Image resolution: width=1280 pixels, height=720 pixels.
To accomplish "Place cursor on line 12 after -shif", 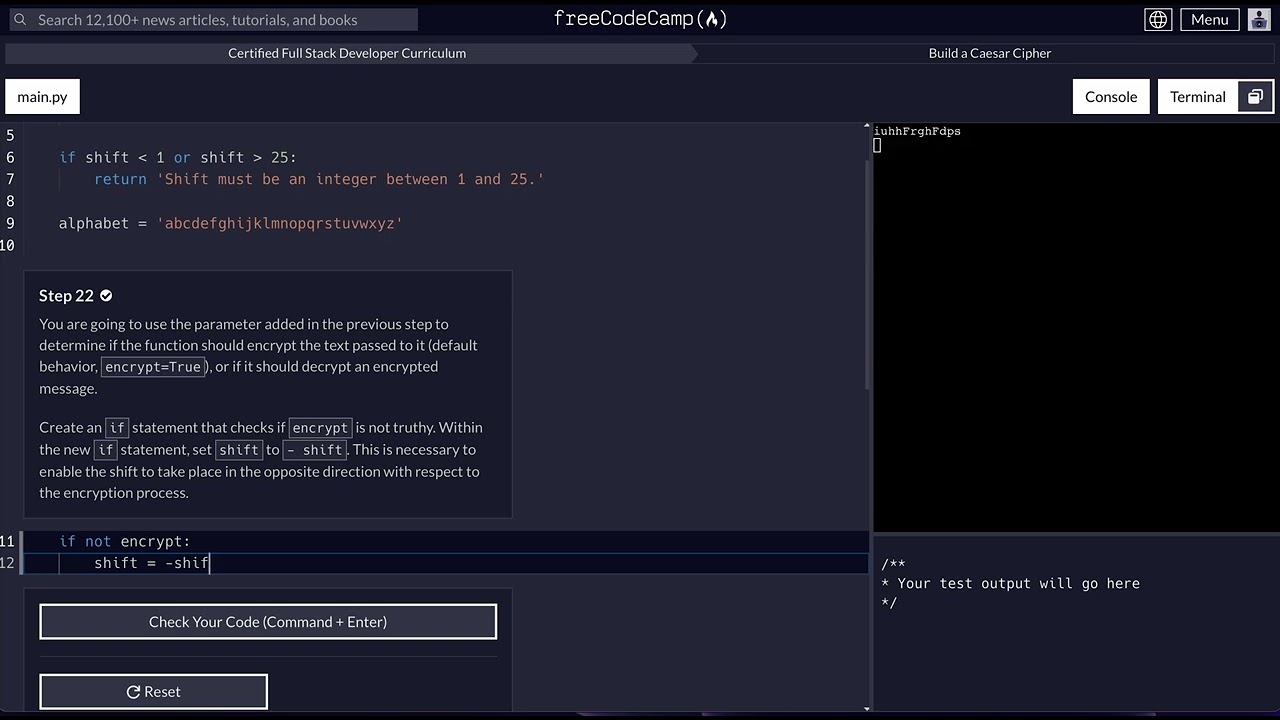I will pyautogui.click(x=210, y=563).
